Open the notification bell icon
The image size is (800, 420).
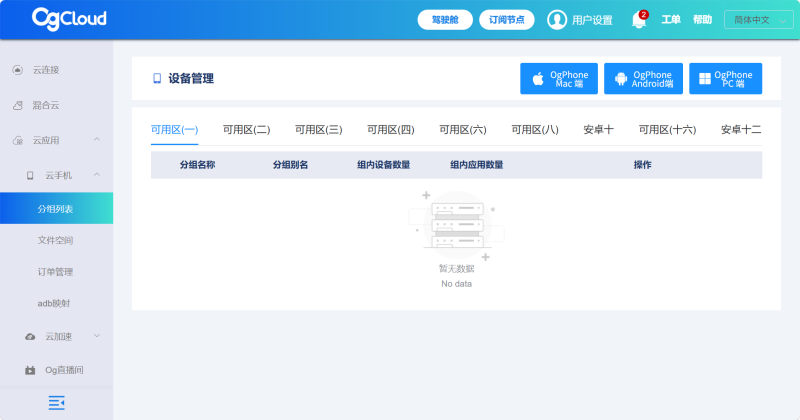pyautogui.click(x=638, y=20)
